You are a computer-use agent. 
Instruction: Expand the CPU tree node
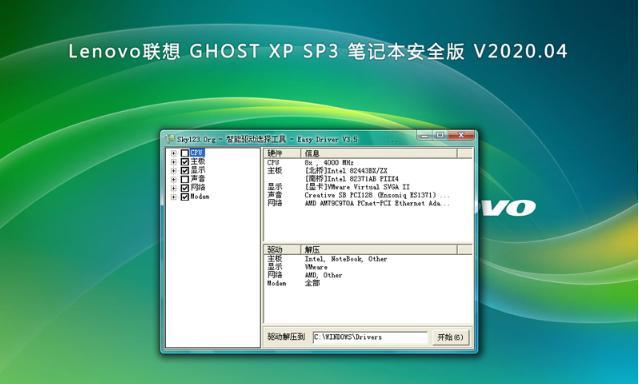coord(174,153)
